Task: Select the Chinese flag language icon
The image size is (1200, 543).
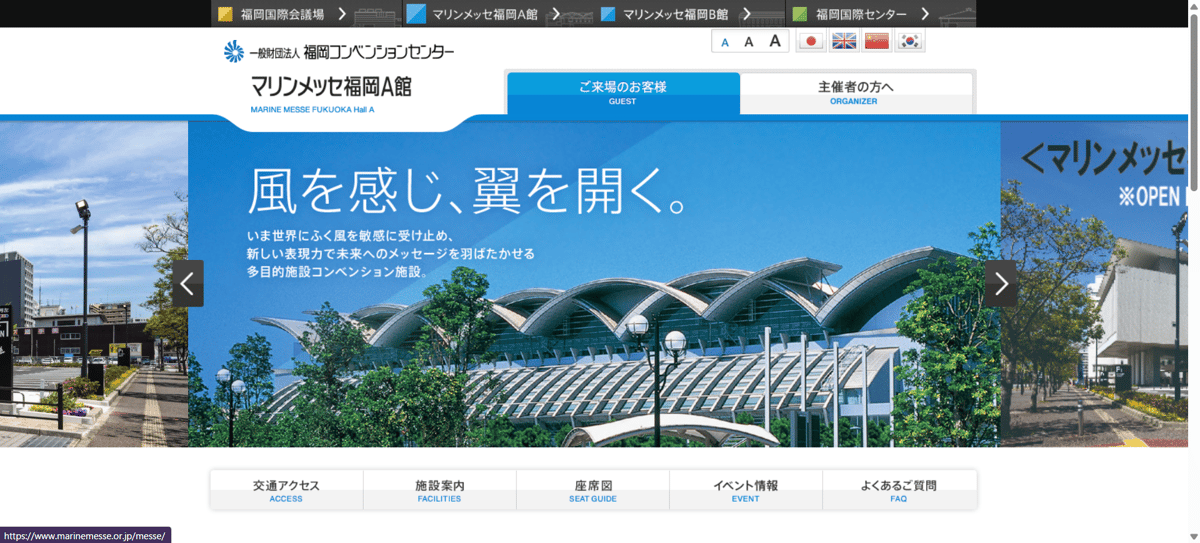Action: pos(877,41)
